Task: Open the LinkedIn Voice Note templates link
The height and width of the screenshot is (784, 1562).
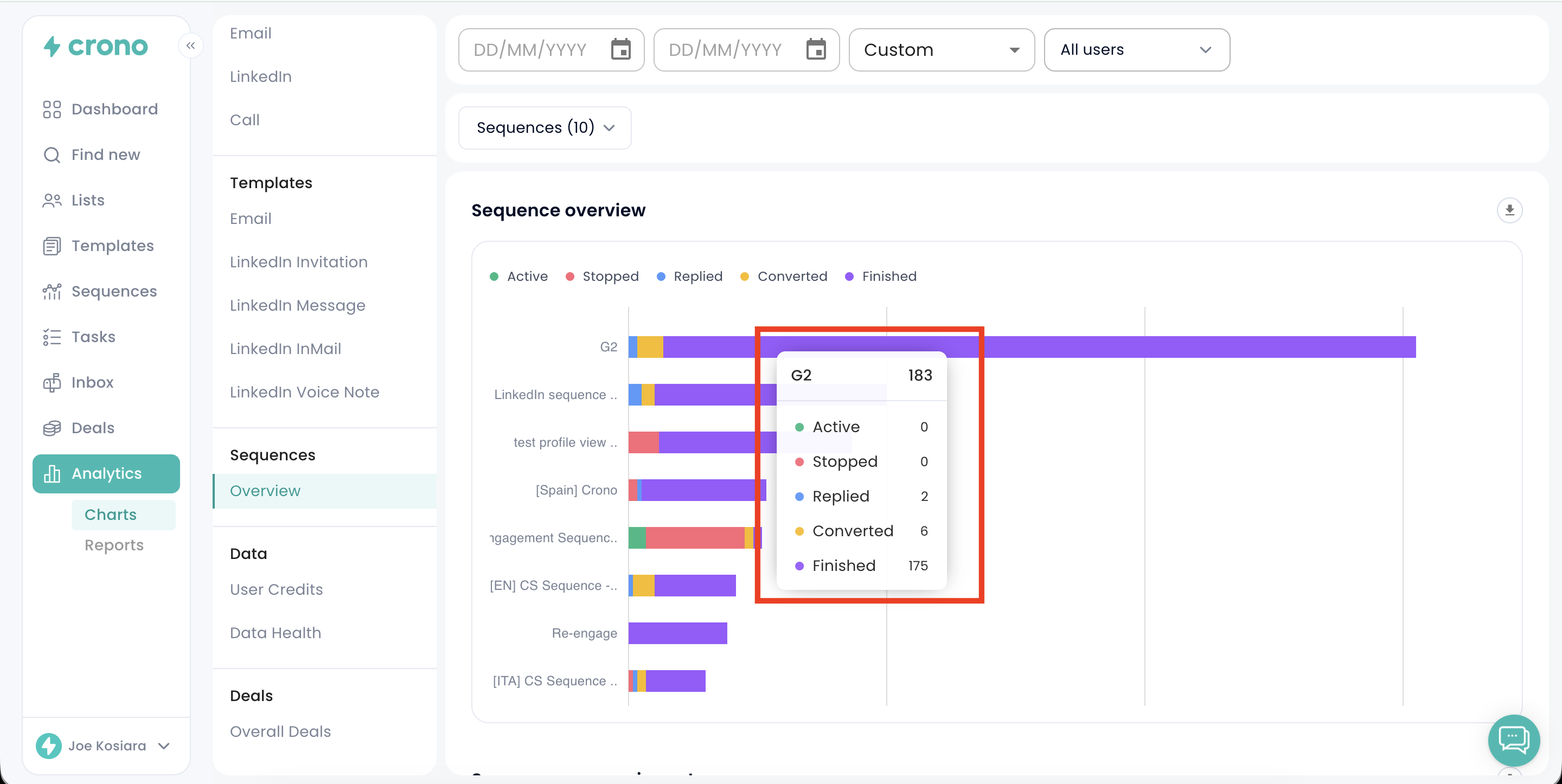Action: pyautogui.click(x=304, y=393)
